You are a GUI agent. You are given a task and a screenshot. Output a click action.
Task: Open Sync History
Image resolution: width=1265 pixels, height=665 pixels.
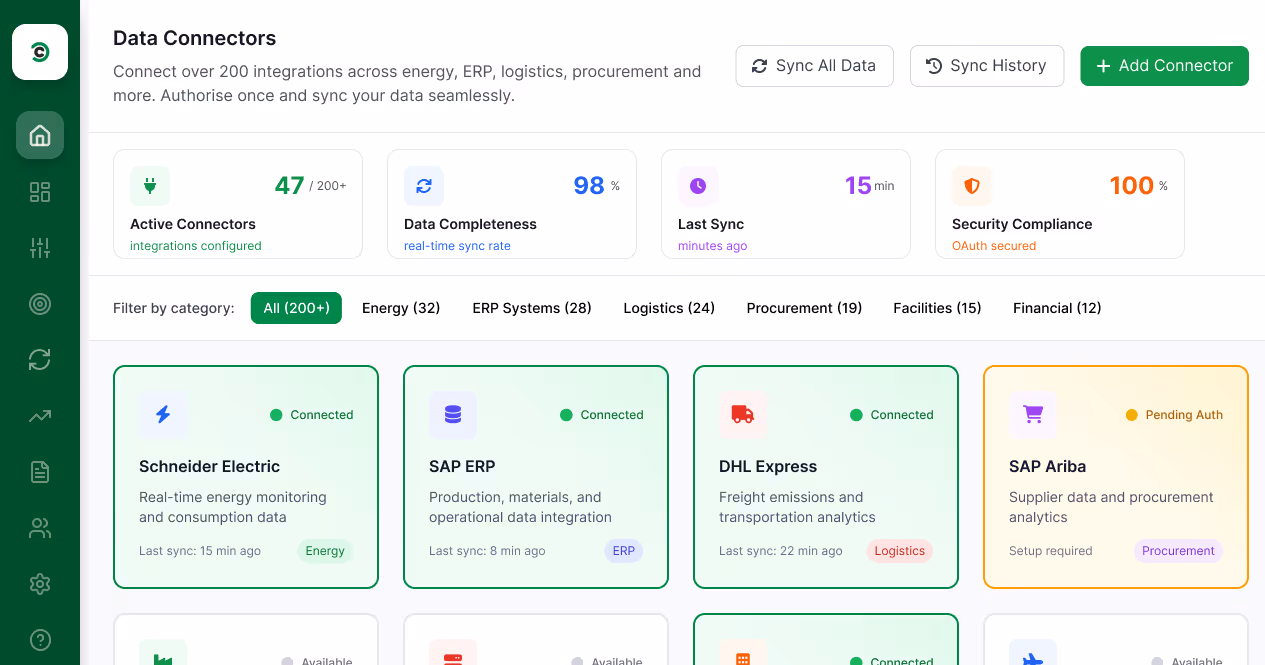(987, 66)
